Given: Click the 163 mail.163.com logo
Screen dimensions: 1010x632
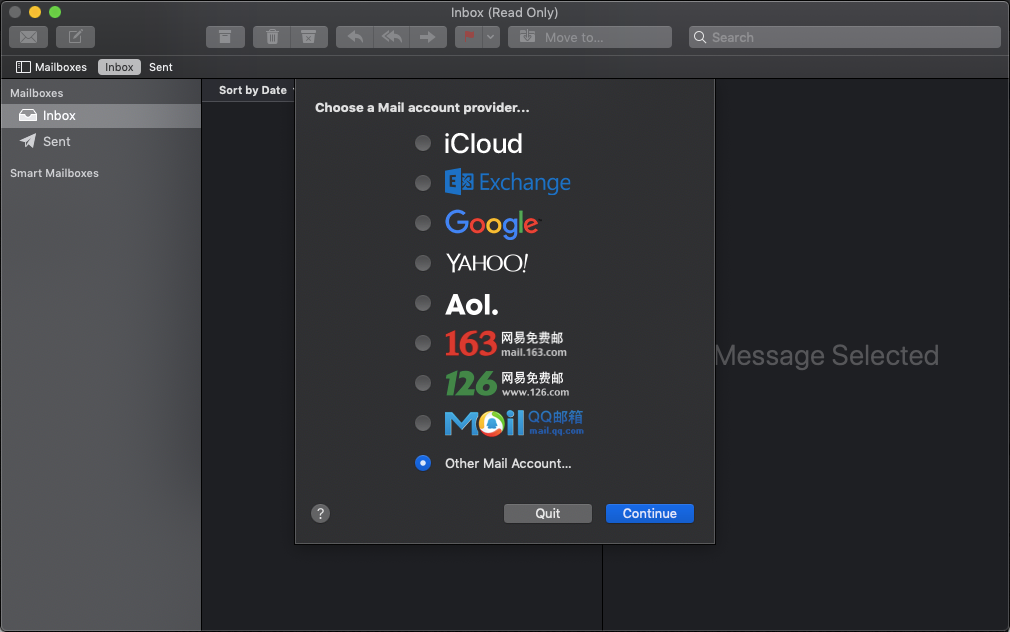Looking at the screenshot, I should coord(506,343).
